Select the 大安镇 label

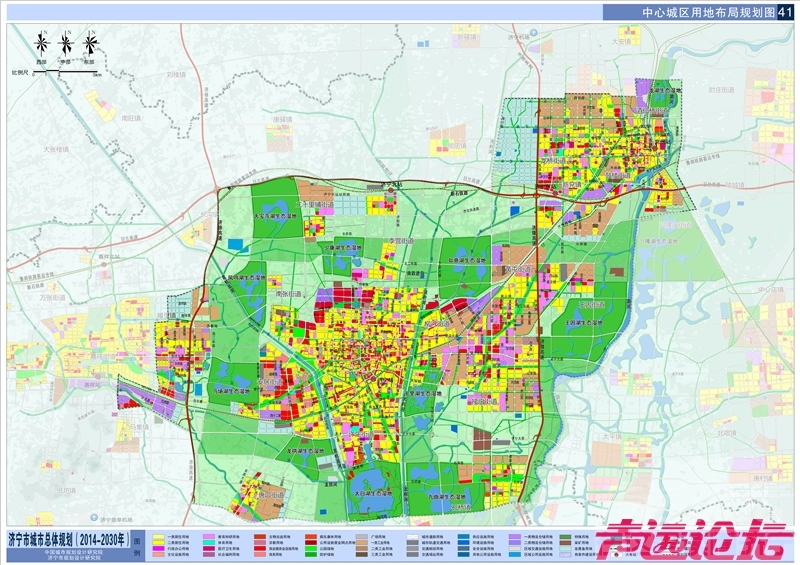click(623, 42)
